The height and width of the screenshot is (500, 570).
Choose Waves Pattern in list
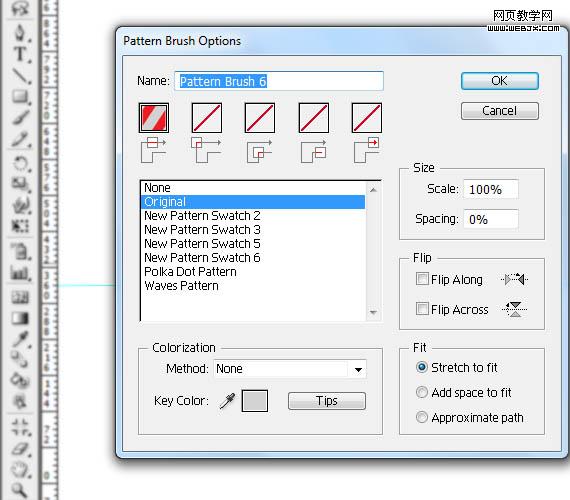253,286
